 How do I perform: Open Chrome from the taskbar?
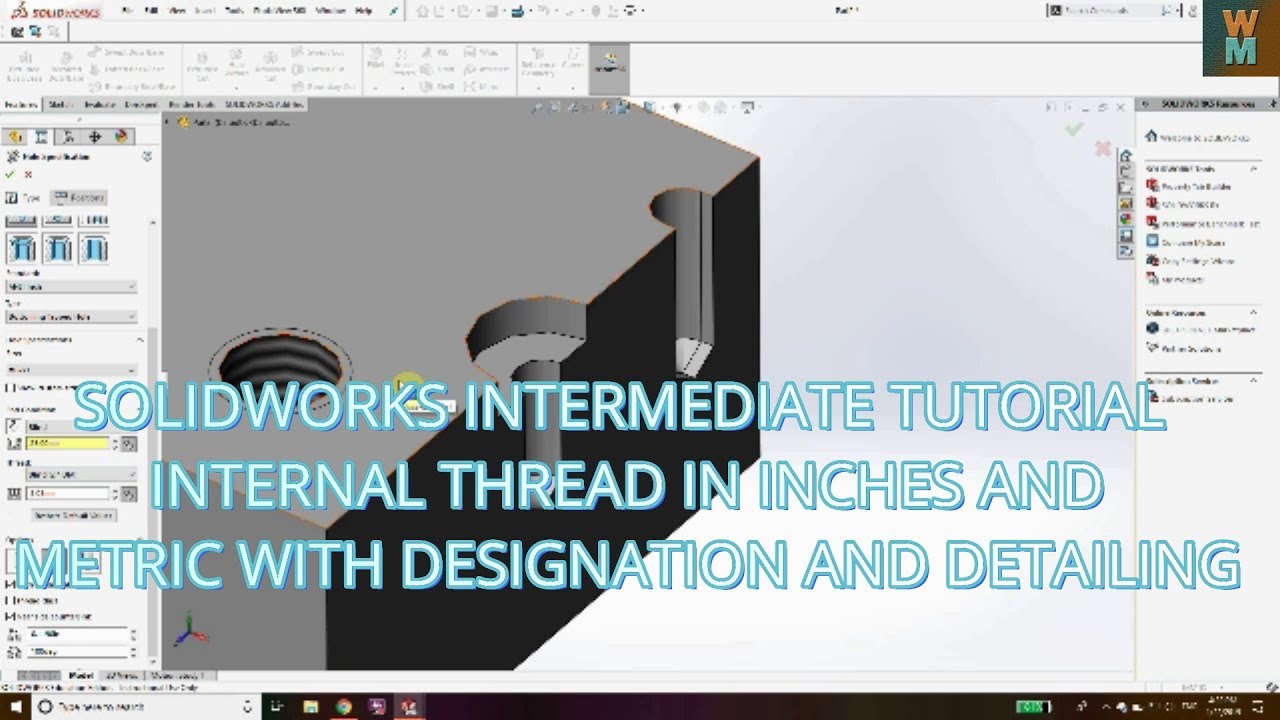click(x=343, y=707)
